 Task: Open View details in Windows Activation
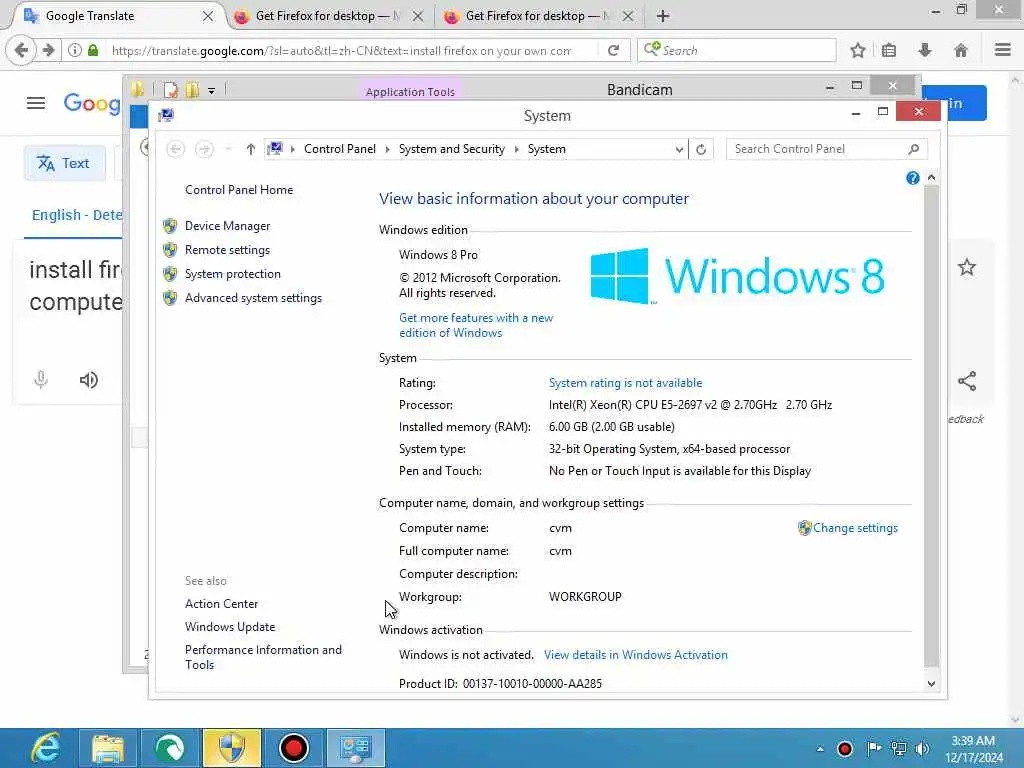click(x=635, y=655)
